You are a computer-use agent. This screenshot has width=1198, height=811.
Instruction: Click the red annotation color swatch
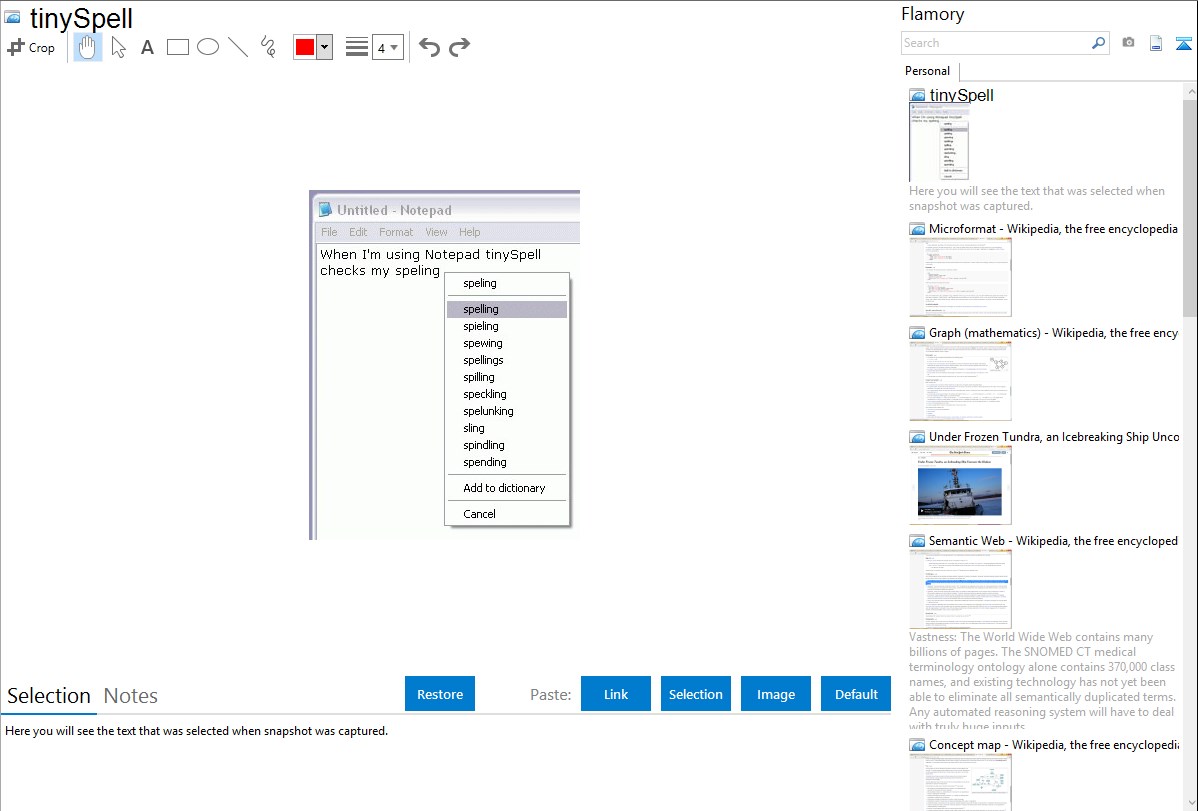pos(305,47)
